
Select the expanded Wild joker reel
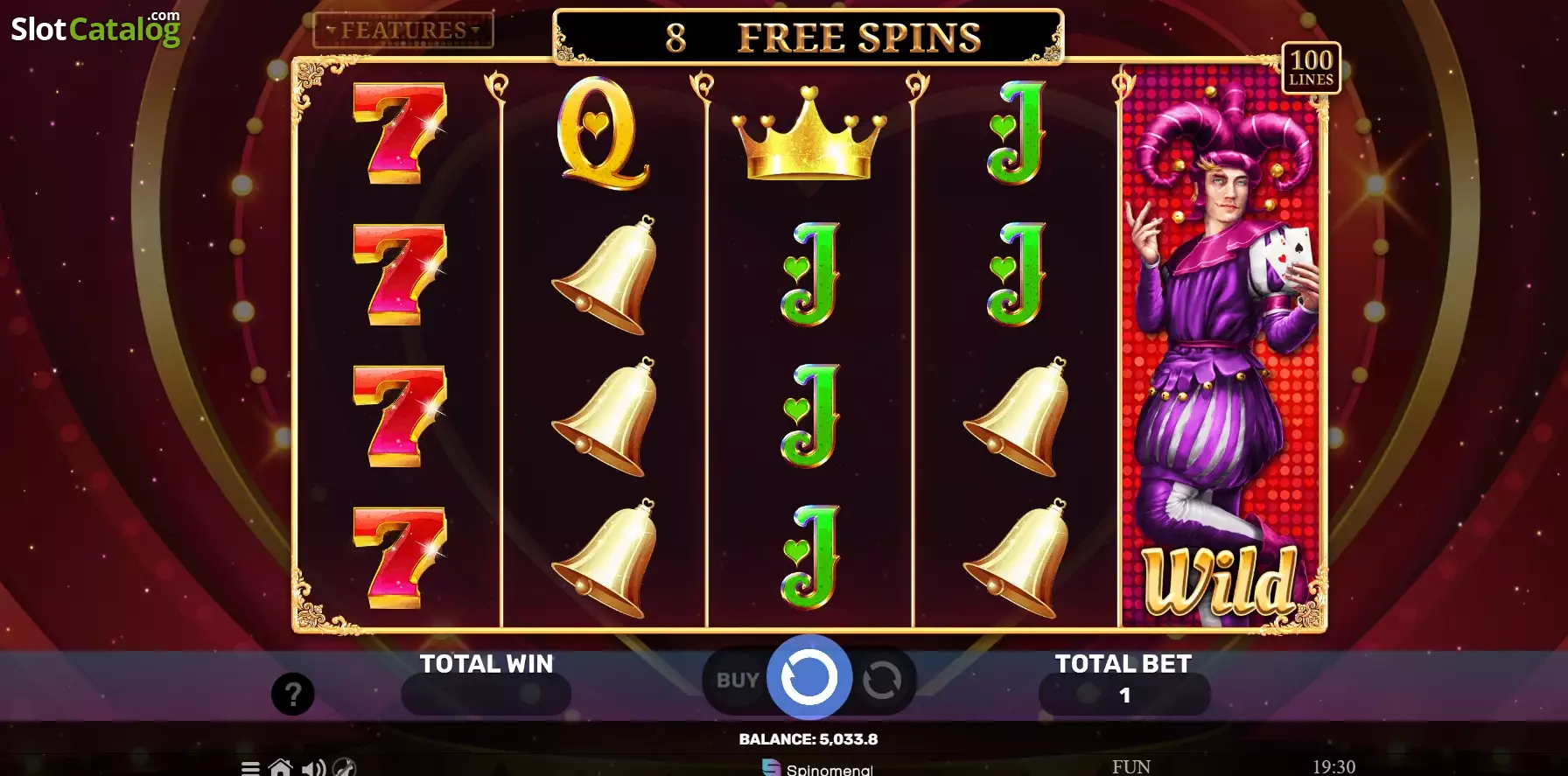(1221, 346)
